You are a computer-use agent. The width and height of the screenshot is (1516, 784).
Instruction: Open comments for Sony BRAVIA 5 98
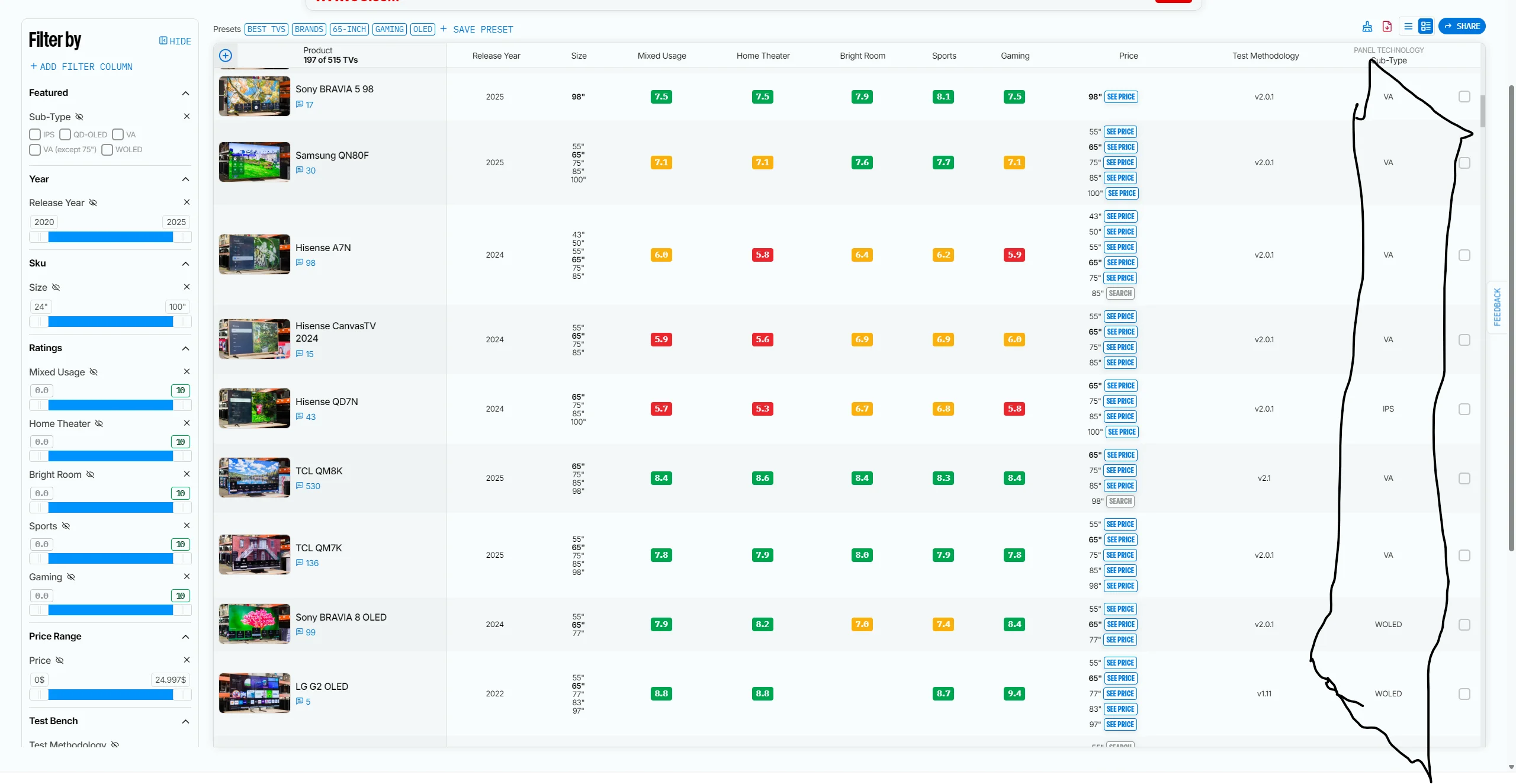pyautogui.click(x=306, y=104)
